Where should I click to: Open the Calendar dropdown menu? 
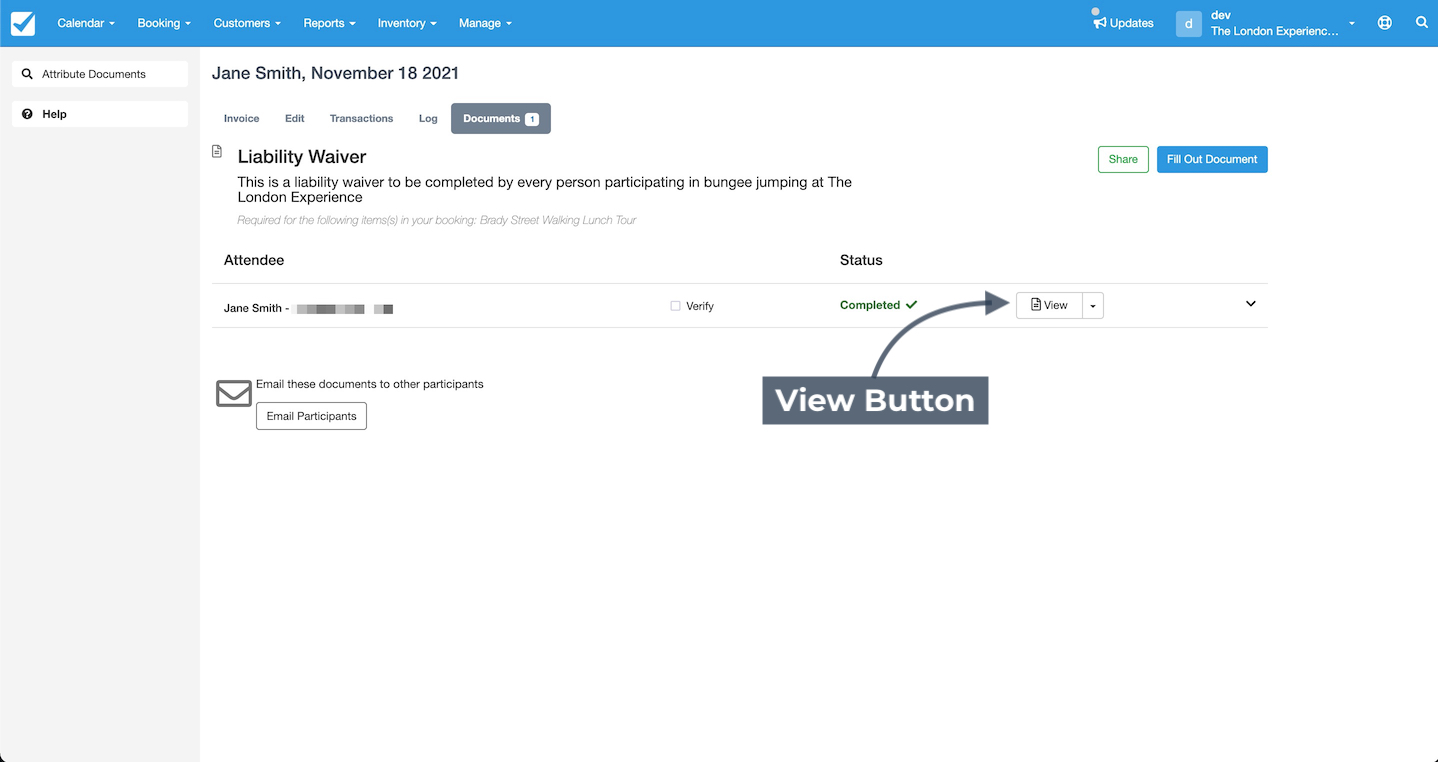pyautogui.click(x=86, y=23)
